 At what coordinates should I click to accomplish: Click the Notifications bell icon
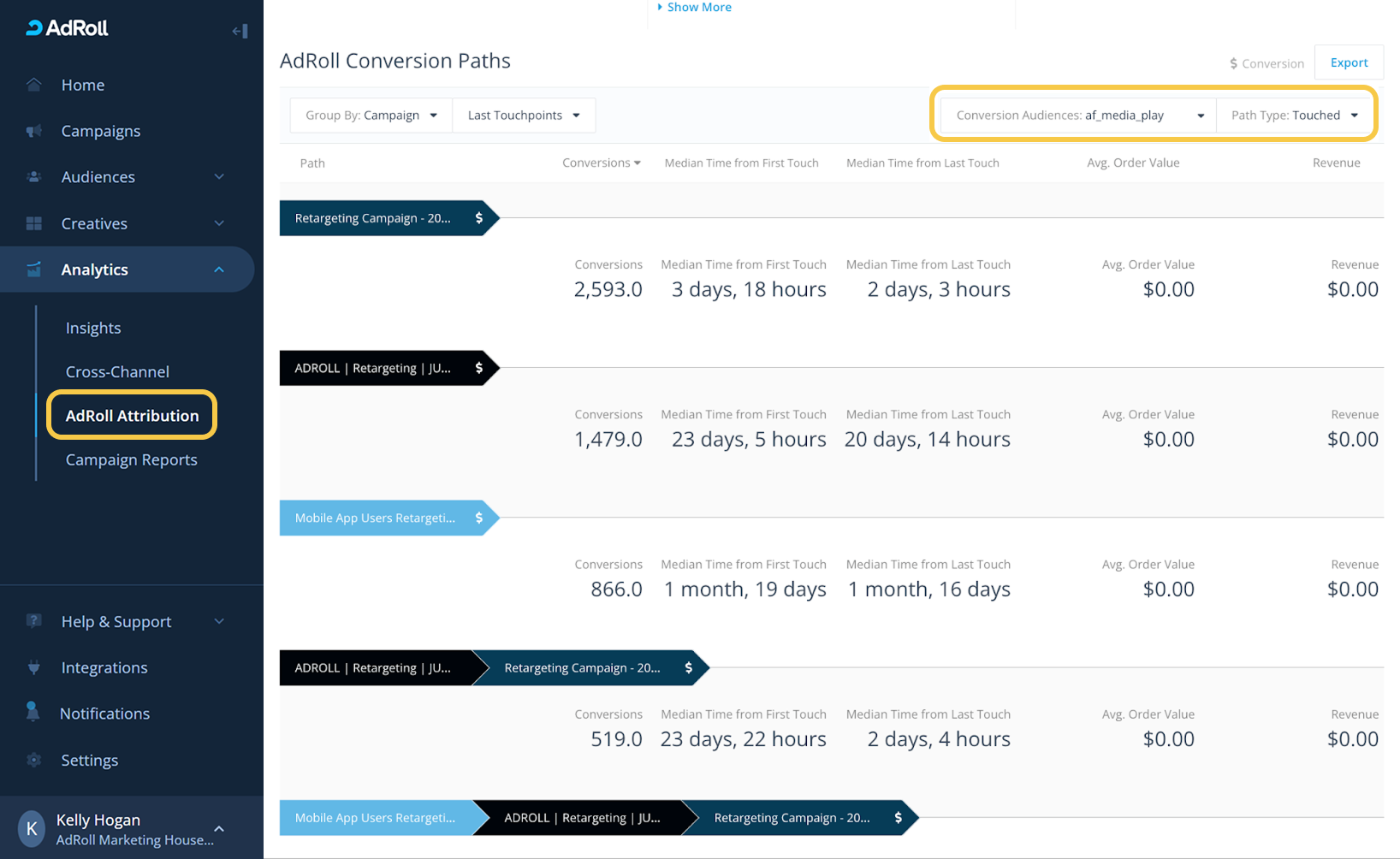click(33, 713)
